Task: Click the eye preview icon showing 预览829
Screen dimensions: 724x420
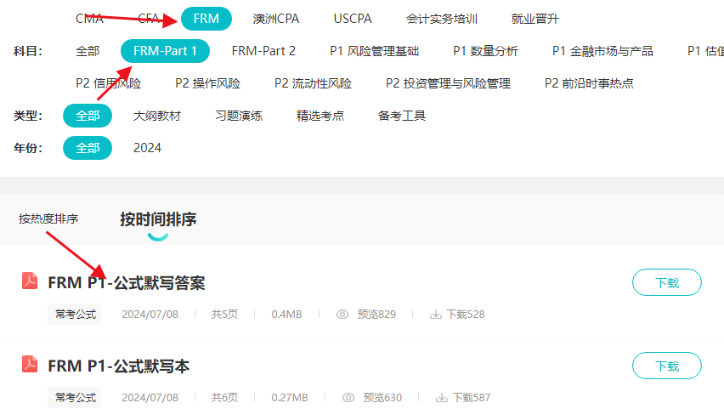Action: [342, 314]
